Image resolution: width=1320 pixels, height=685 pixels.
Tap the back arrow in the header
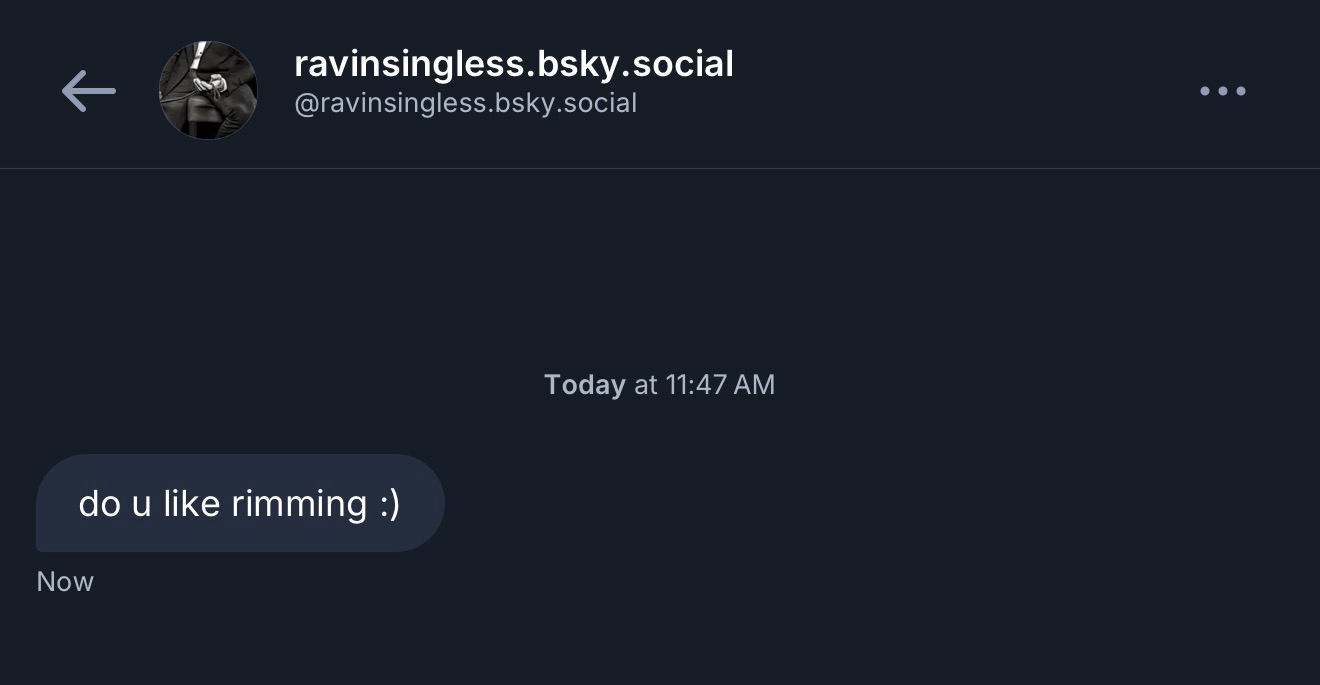88,91
